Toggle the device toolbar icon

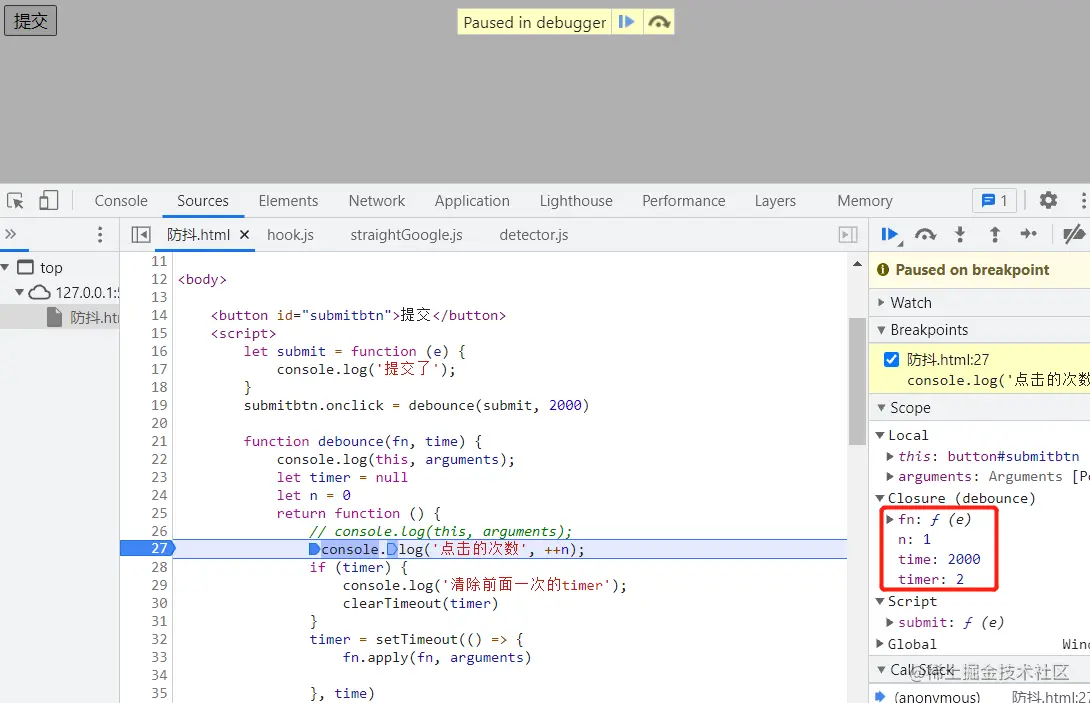(48, 201)
